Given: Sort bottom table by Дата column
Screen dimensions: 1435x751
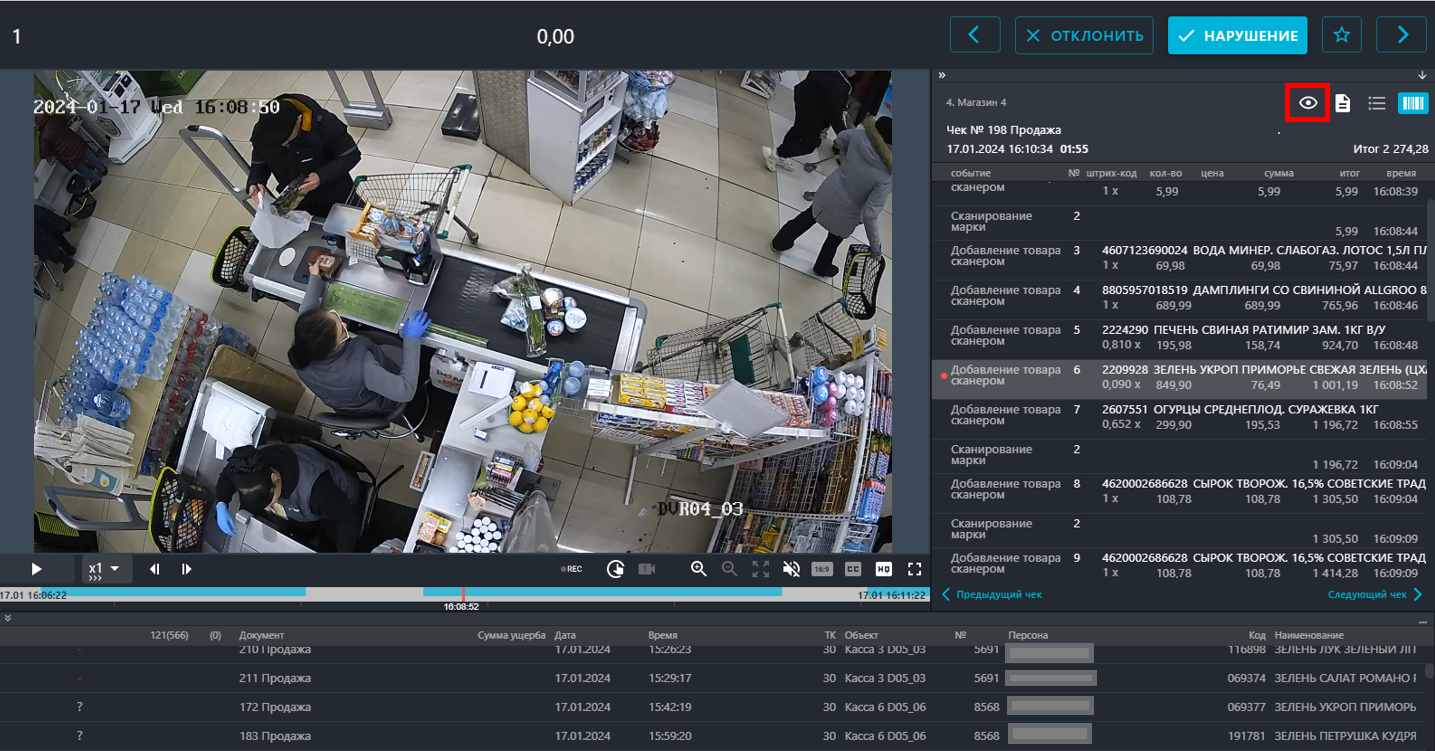Looking at the screenshot, I should point(565,635).
